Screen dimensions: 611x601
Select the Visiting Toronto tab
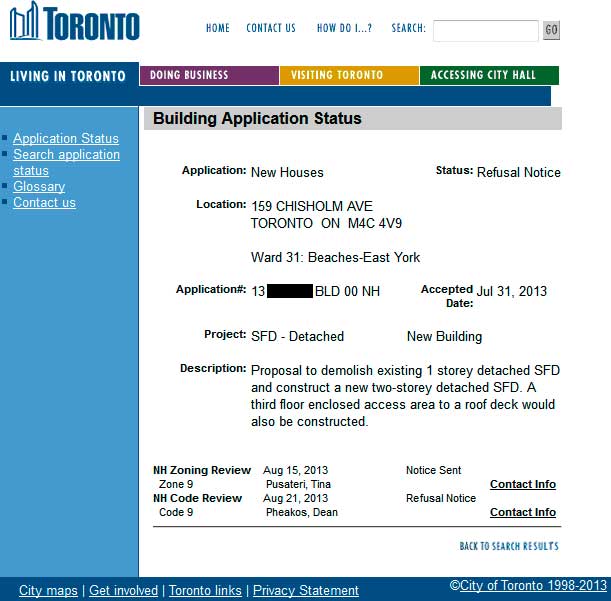click(350, 75)
